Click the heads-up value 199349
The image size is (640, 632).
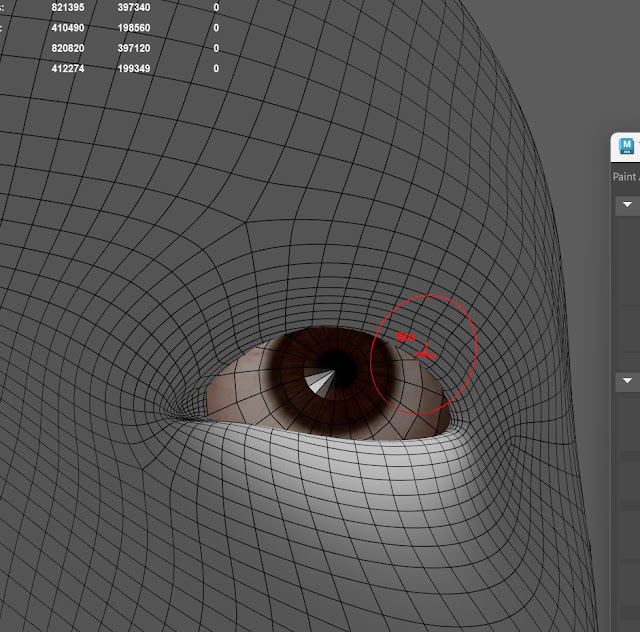(x=134, y=68)
